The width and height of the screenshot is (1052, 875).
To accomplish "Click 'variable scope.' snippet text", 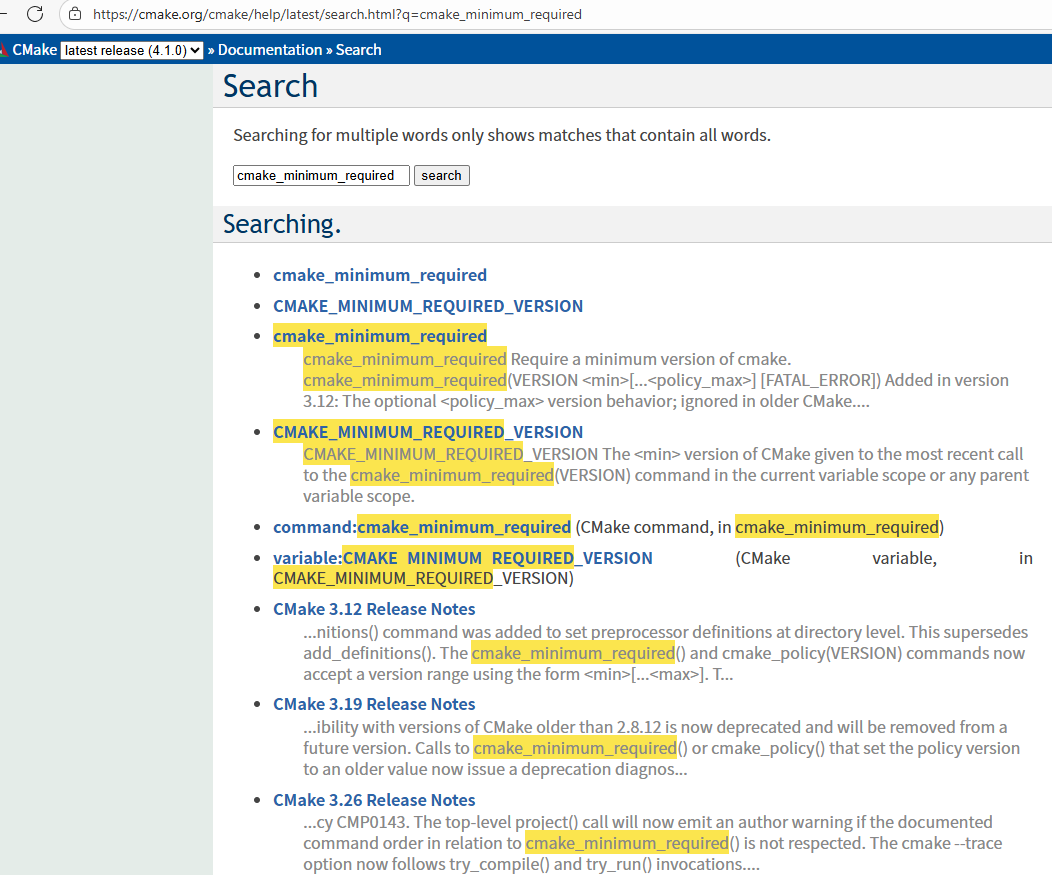I will pos(359,497).
